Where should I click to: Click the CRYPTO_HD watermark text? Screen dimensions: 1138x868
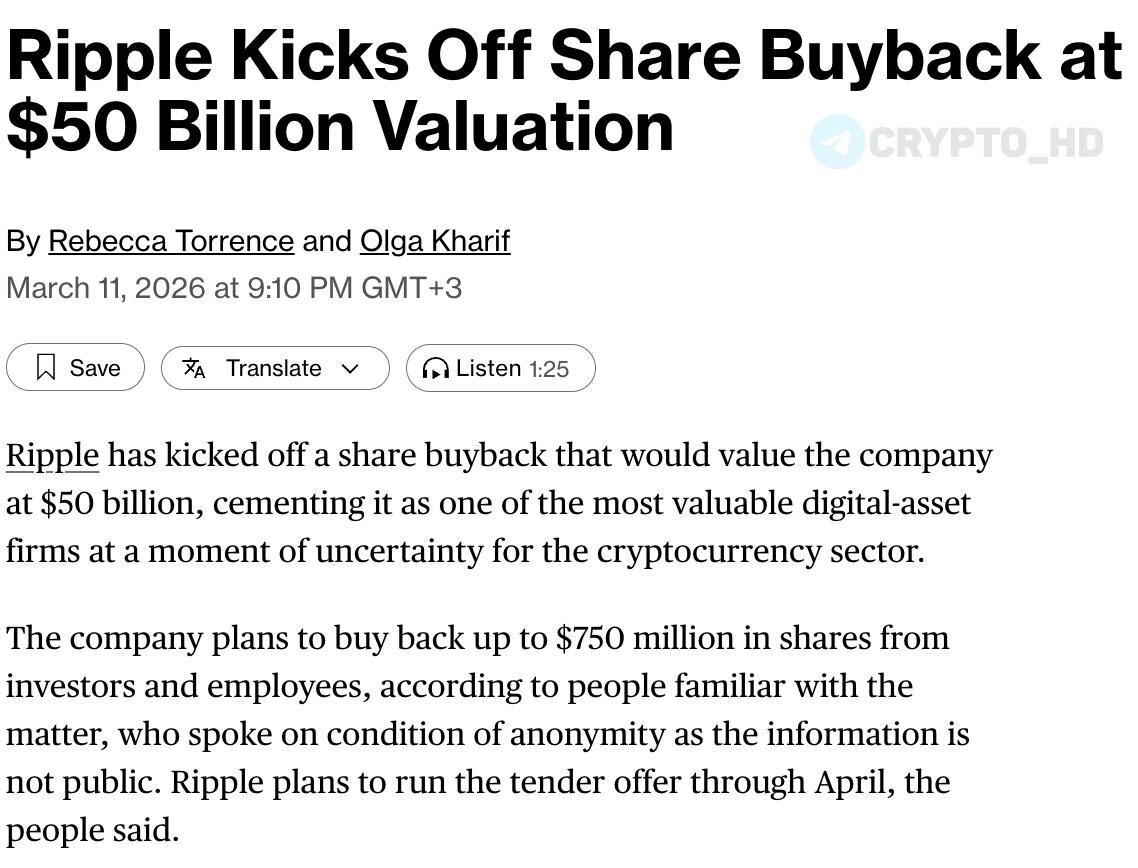[x=986, y=143]
